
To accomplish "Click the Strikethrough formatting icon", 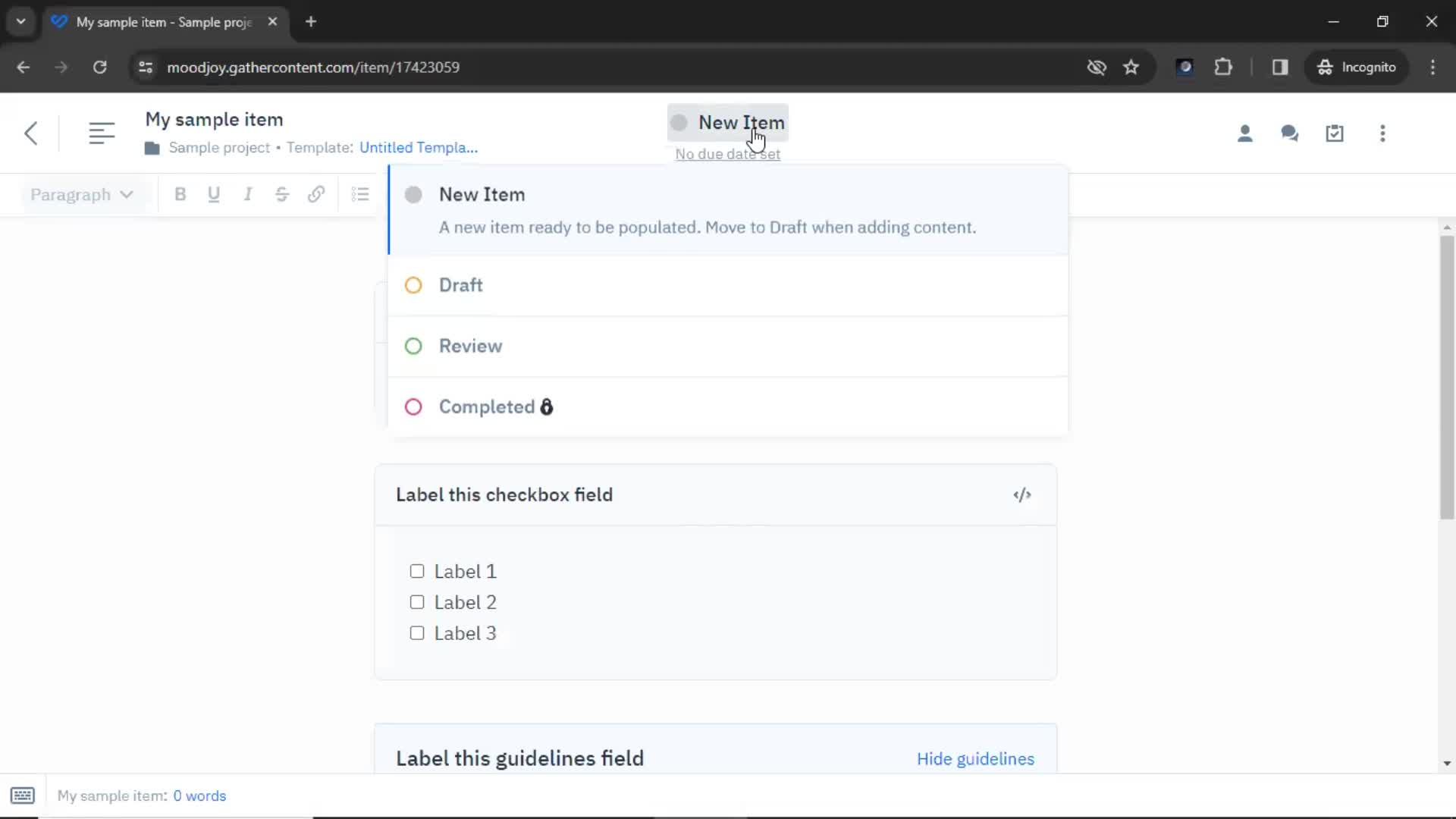I will 282,194.
